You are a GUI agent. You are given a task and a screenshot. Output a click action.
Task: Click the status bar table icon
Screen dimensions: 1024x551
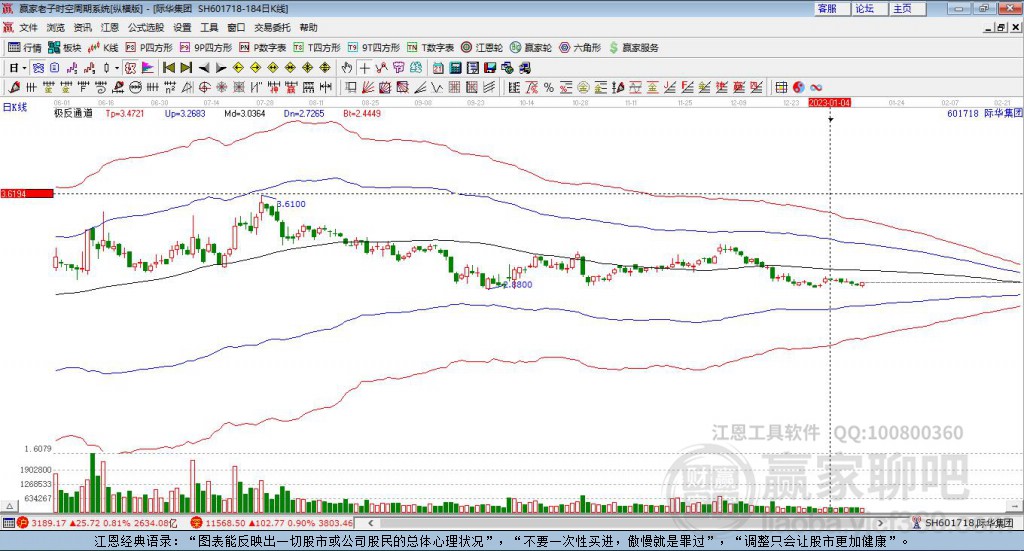coord(8,523)
